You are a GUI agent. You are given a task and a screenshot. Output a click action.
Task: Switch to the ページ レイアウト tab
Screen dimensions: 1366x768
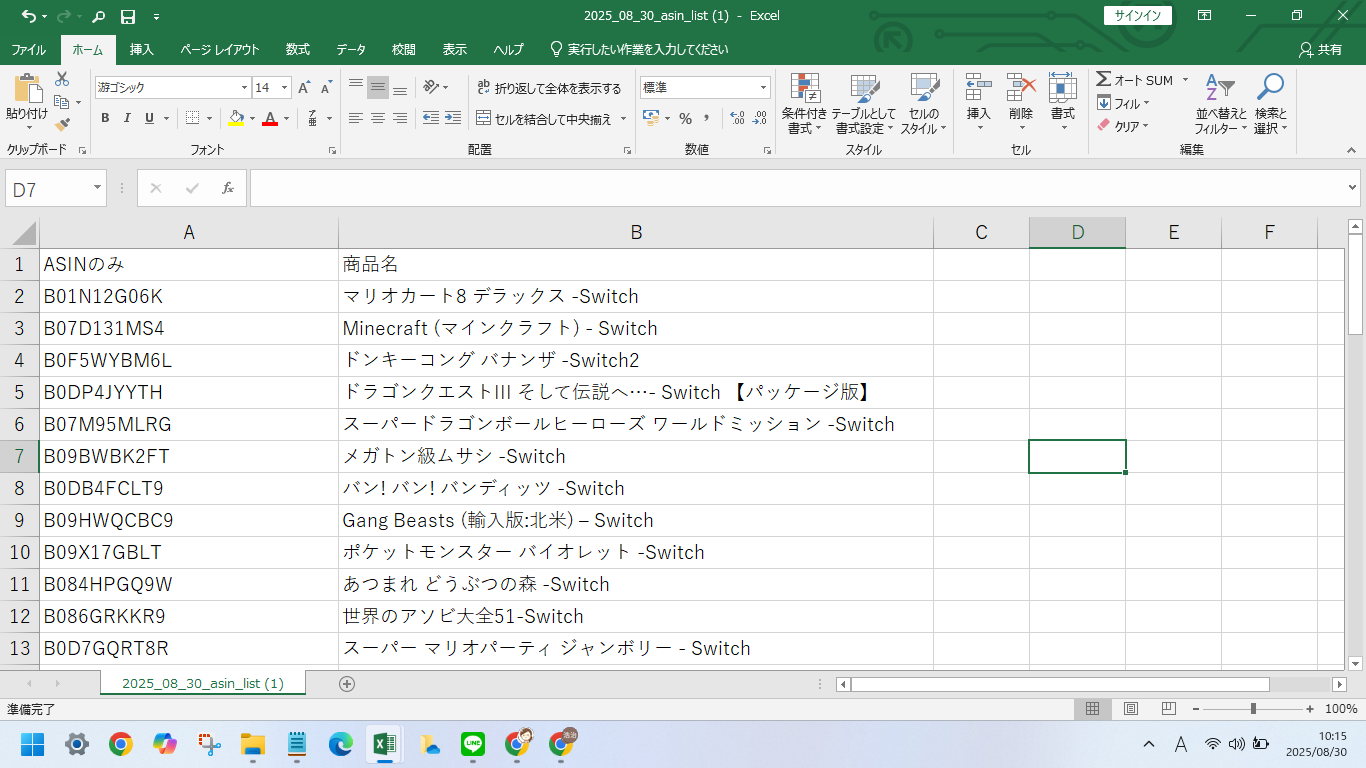220,49
